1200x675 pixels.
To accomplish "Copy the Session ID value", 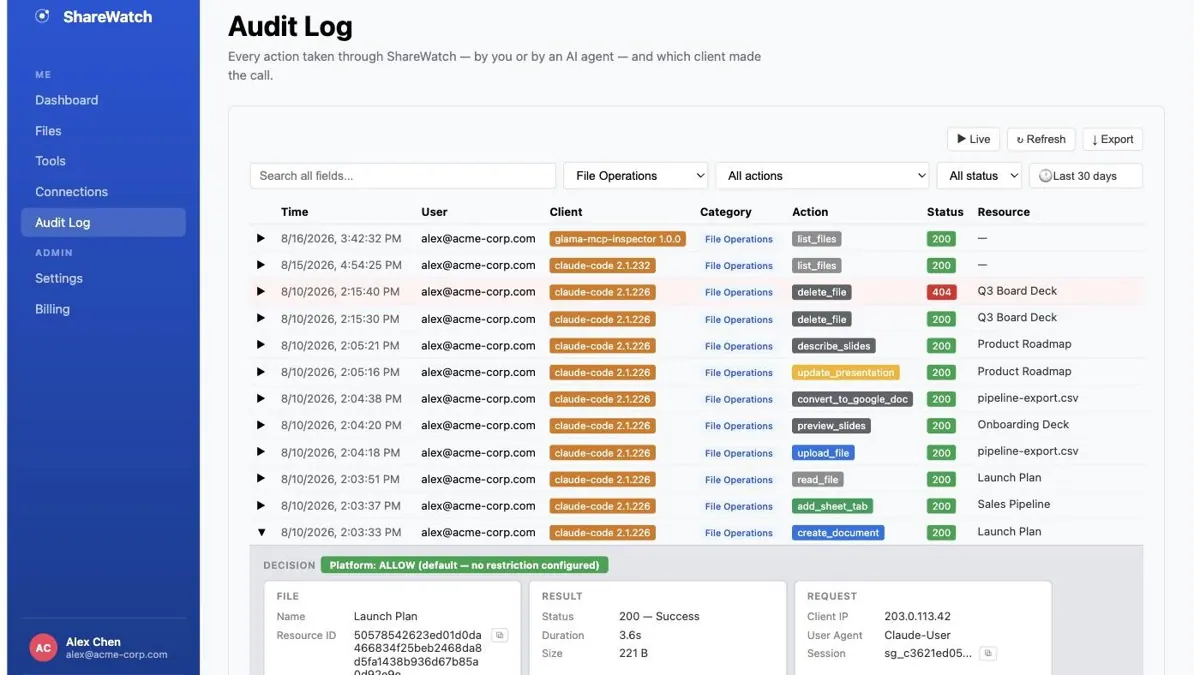I will tap(988, 653).
